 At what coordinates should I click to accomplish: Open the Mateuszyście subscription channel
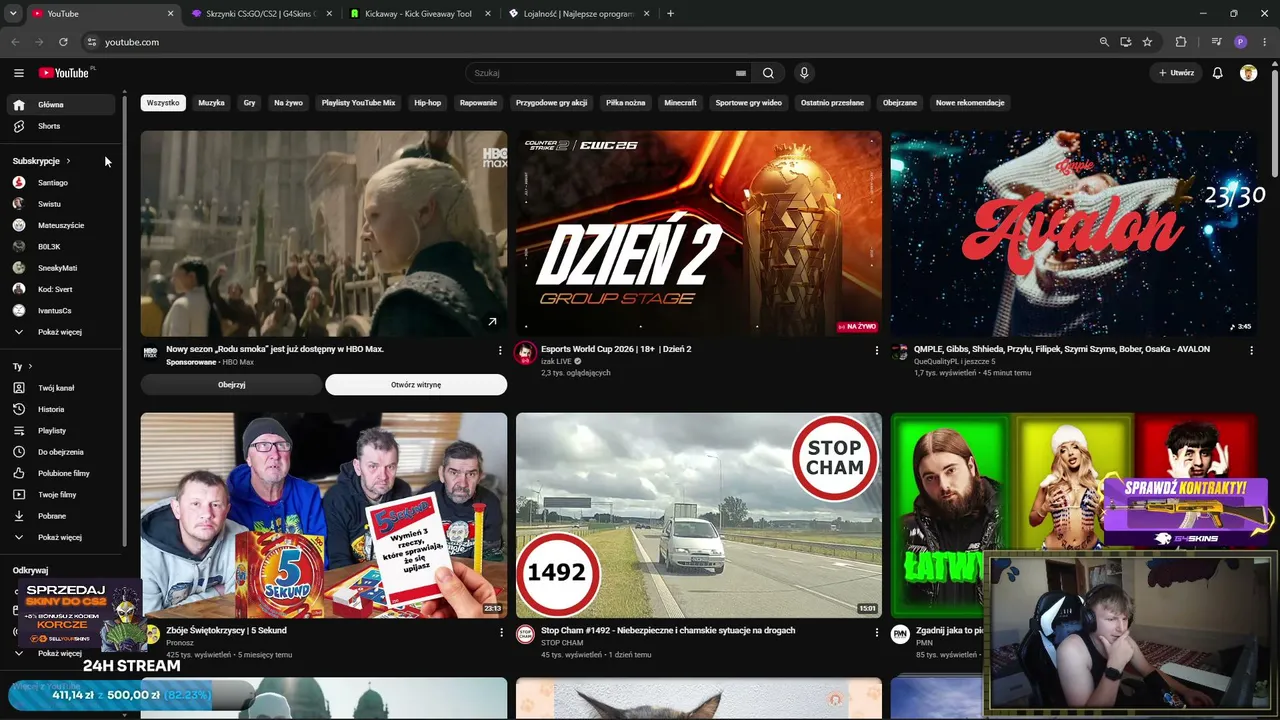pyautogui.click(x=61, y=226)
